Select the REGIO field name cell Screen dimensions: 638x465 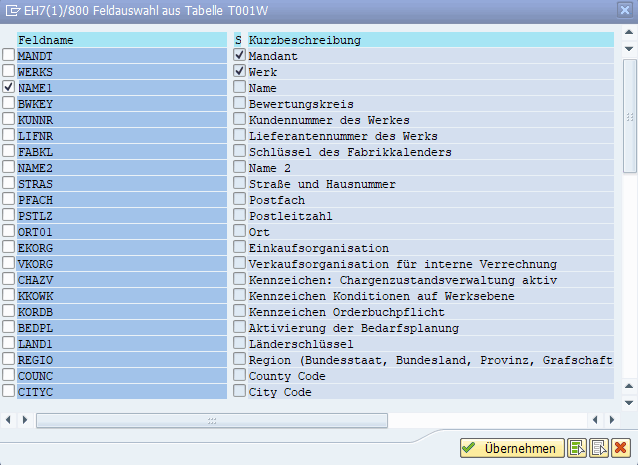tap(122, 360)
